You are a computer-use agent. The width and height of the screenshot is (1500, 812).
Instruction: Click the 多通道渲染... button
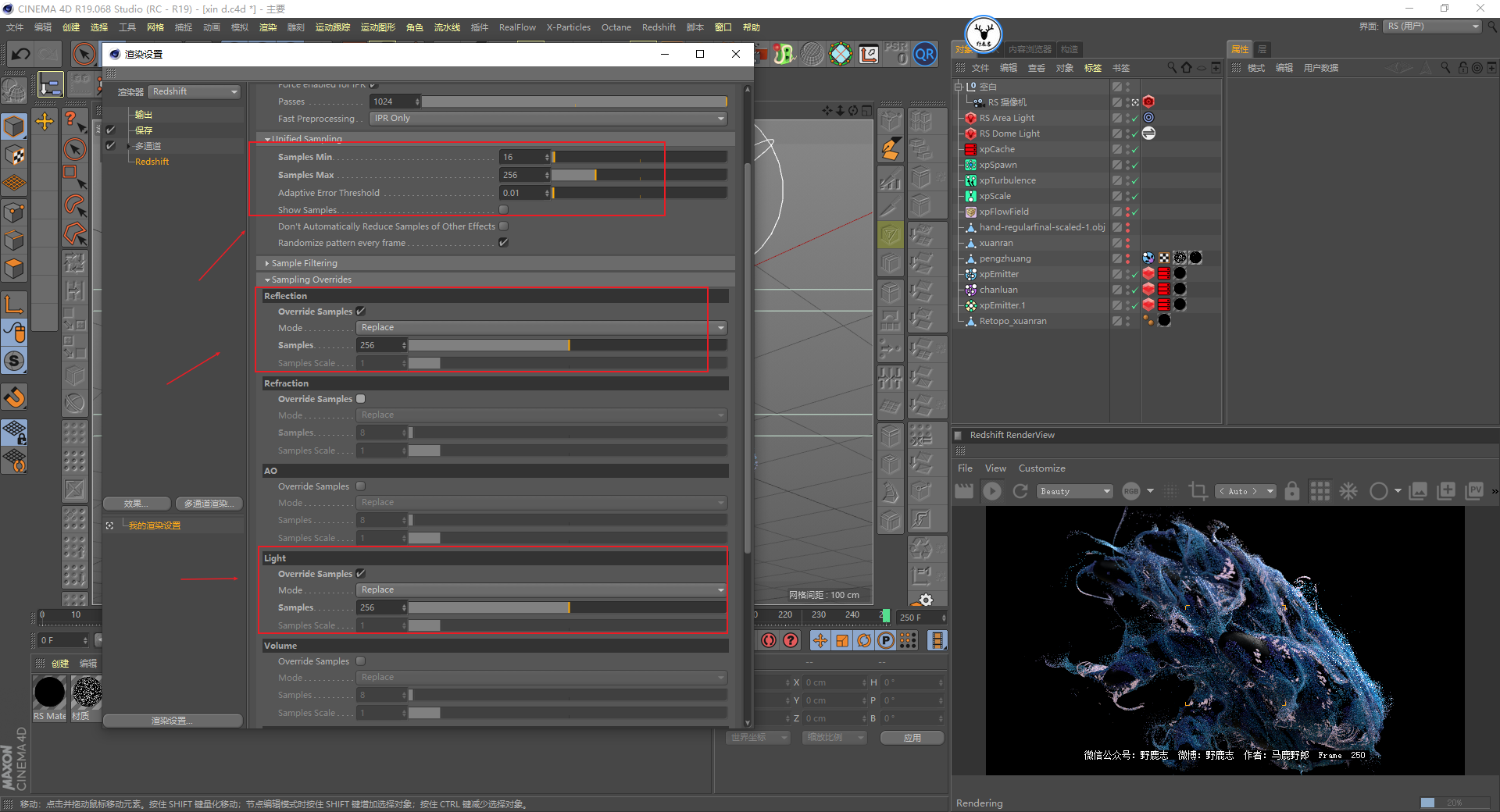click(x=209, y=504)
